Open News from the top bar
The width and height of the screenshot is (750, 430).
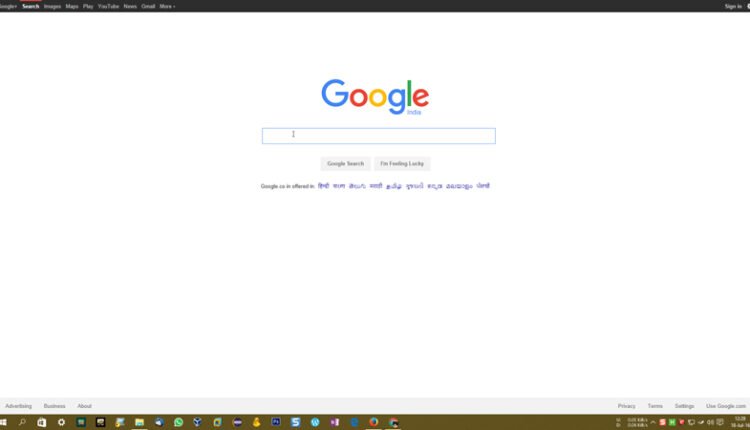pyautogui.click(x=130, y=6)
